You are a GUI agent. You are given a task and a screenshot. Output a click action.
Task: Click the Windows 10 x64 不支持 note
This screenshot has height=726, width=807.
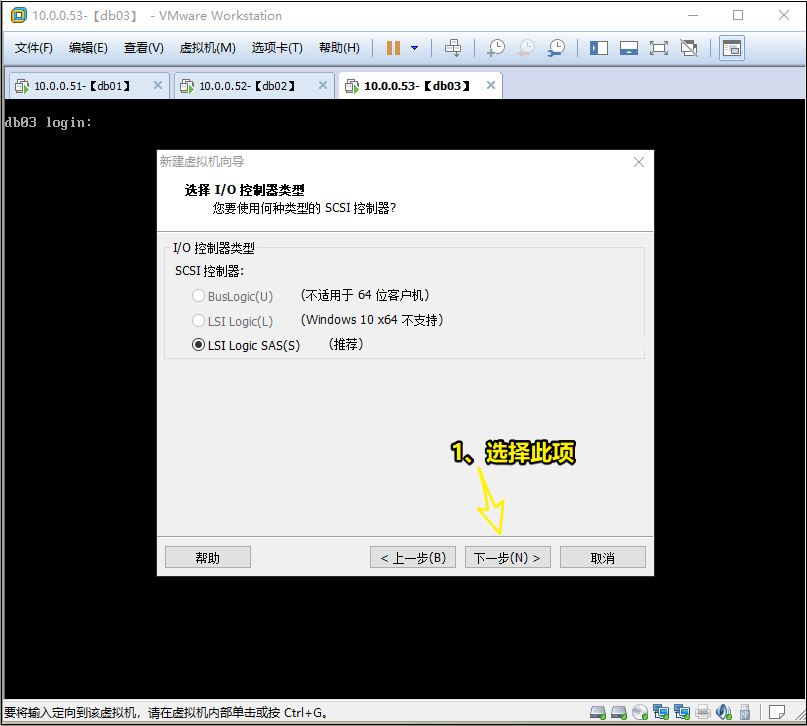tap(372, 320)
